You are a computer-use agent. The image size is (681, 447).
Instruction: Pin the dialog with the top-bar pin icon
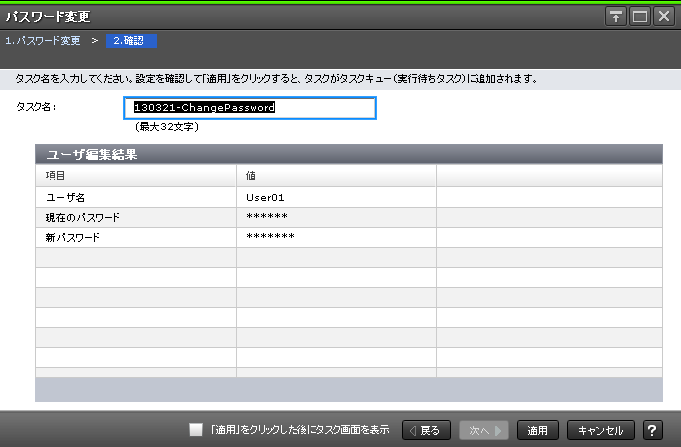(615, 17)
